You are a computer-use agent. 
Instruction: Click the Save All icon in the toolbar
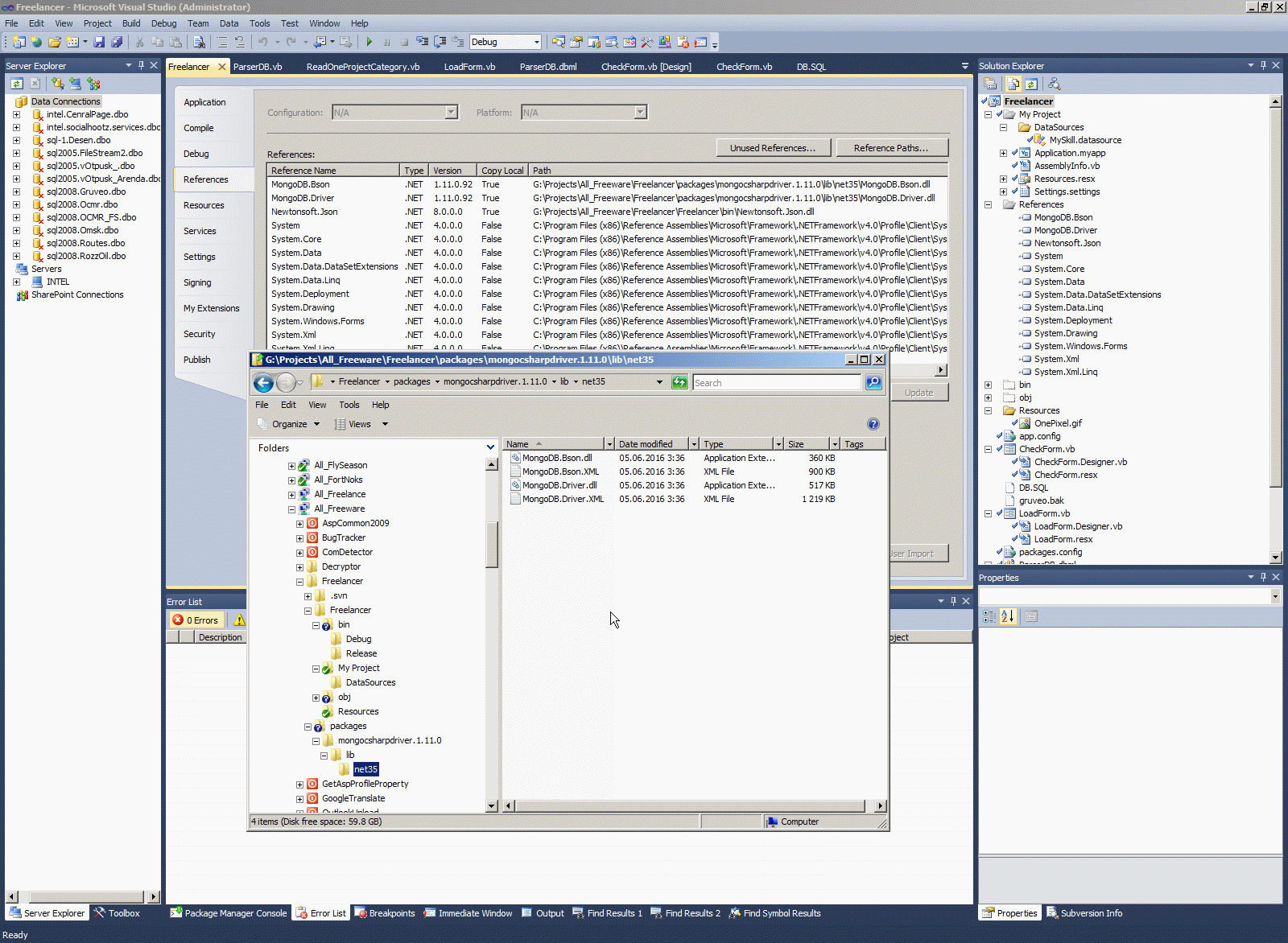(x=117, y=42)
